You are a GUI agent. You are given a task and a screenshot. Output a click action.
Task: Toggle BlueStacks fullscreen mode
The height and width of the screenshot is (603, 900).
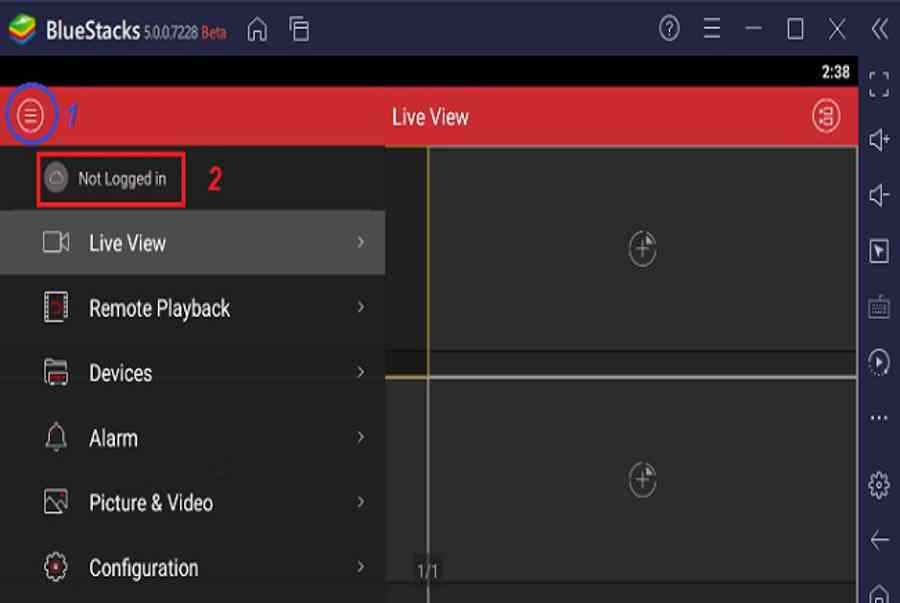(x=879, y=84)
